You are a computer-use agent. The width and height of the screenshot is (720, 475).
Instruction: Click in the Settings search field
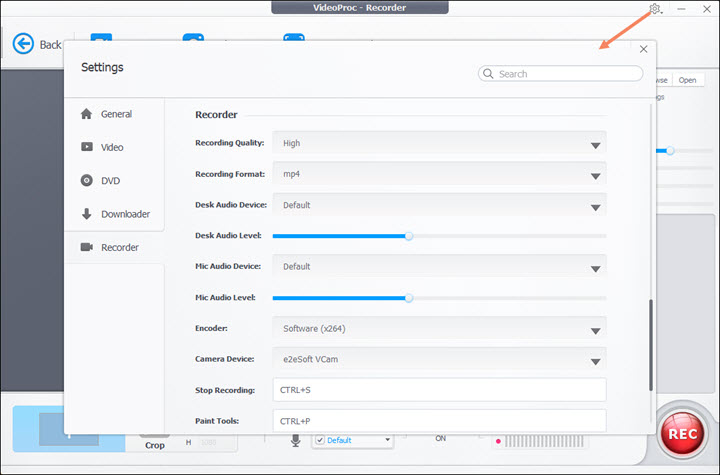click(560, 74)
